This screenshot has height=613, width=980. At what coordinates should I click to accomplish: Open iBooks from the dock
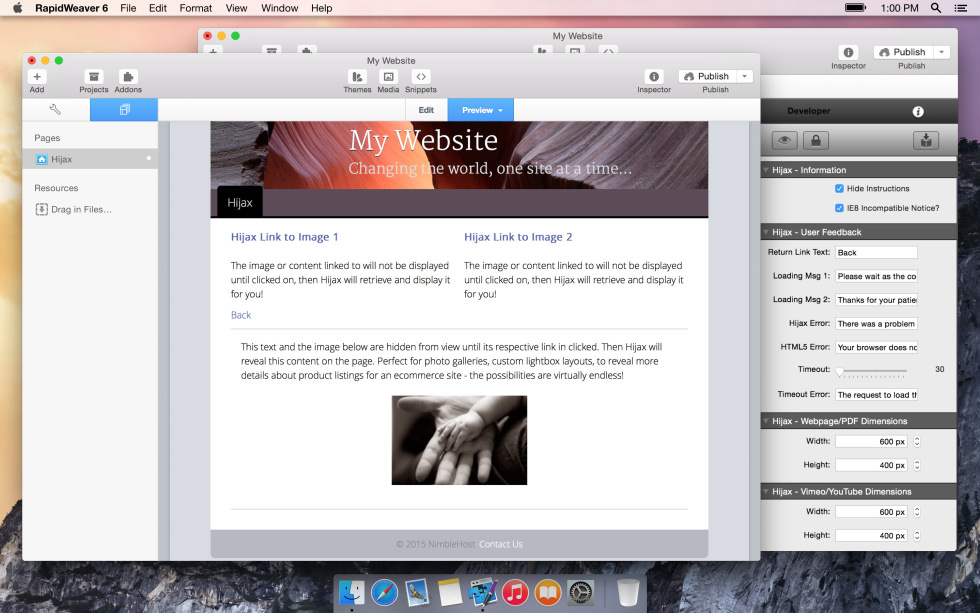click(x=548, y=592)
